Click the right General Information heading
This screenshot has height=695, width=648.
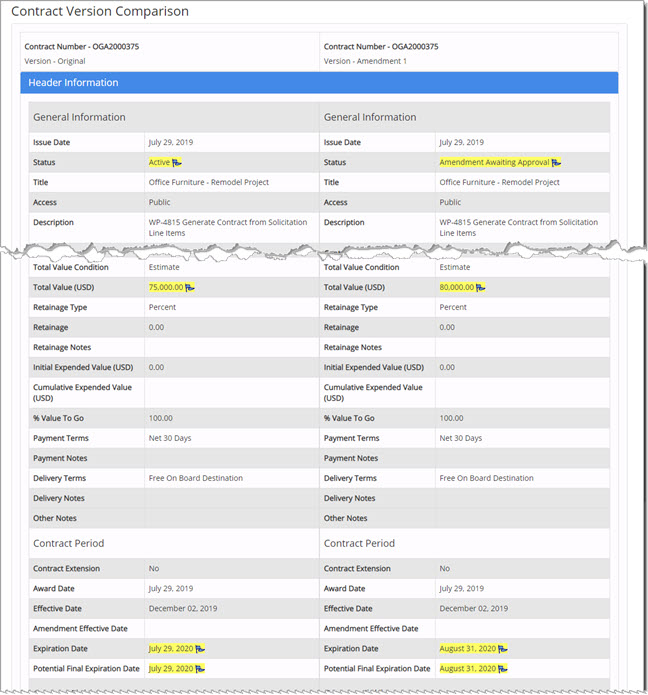[x=370, y=117]
